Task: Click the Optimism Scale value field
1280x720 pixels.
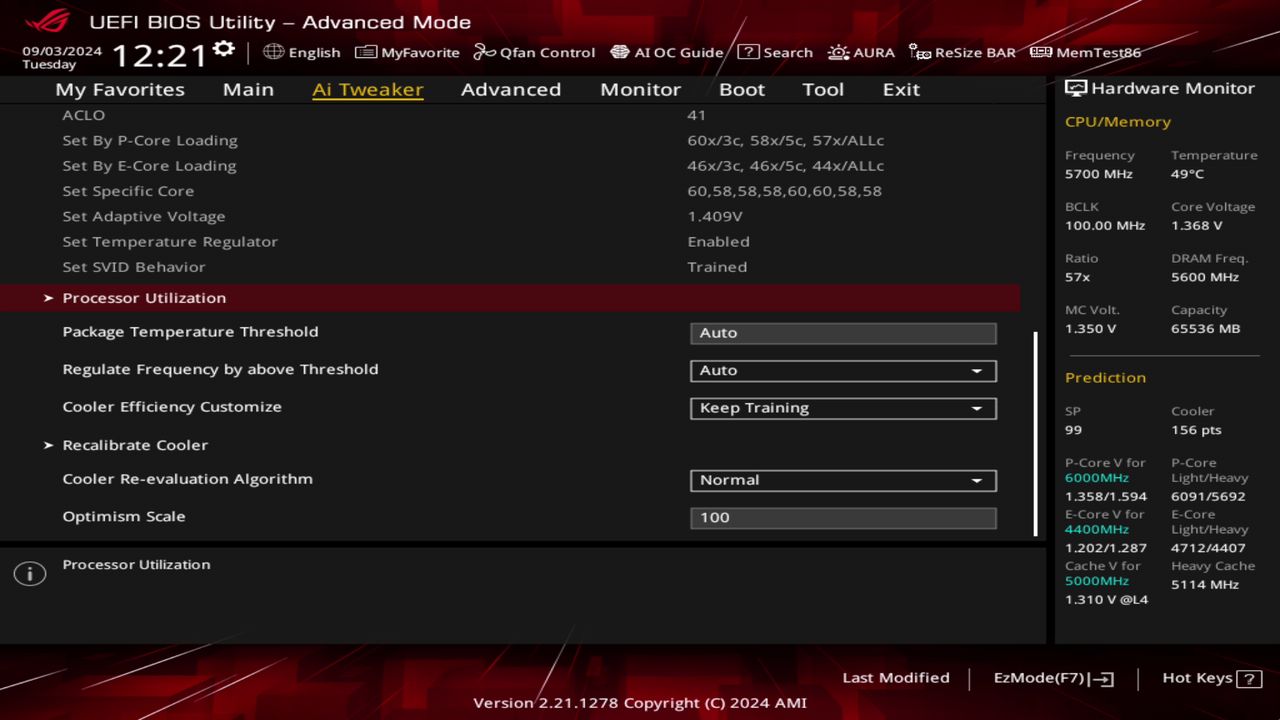Action: [843, 518]
